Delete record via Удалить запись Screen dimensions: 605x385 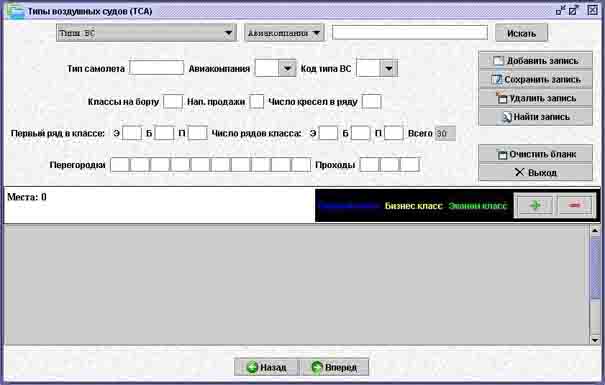coord(536,98)
